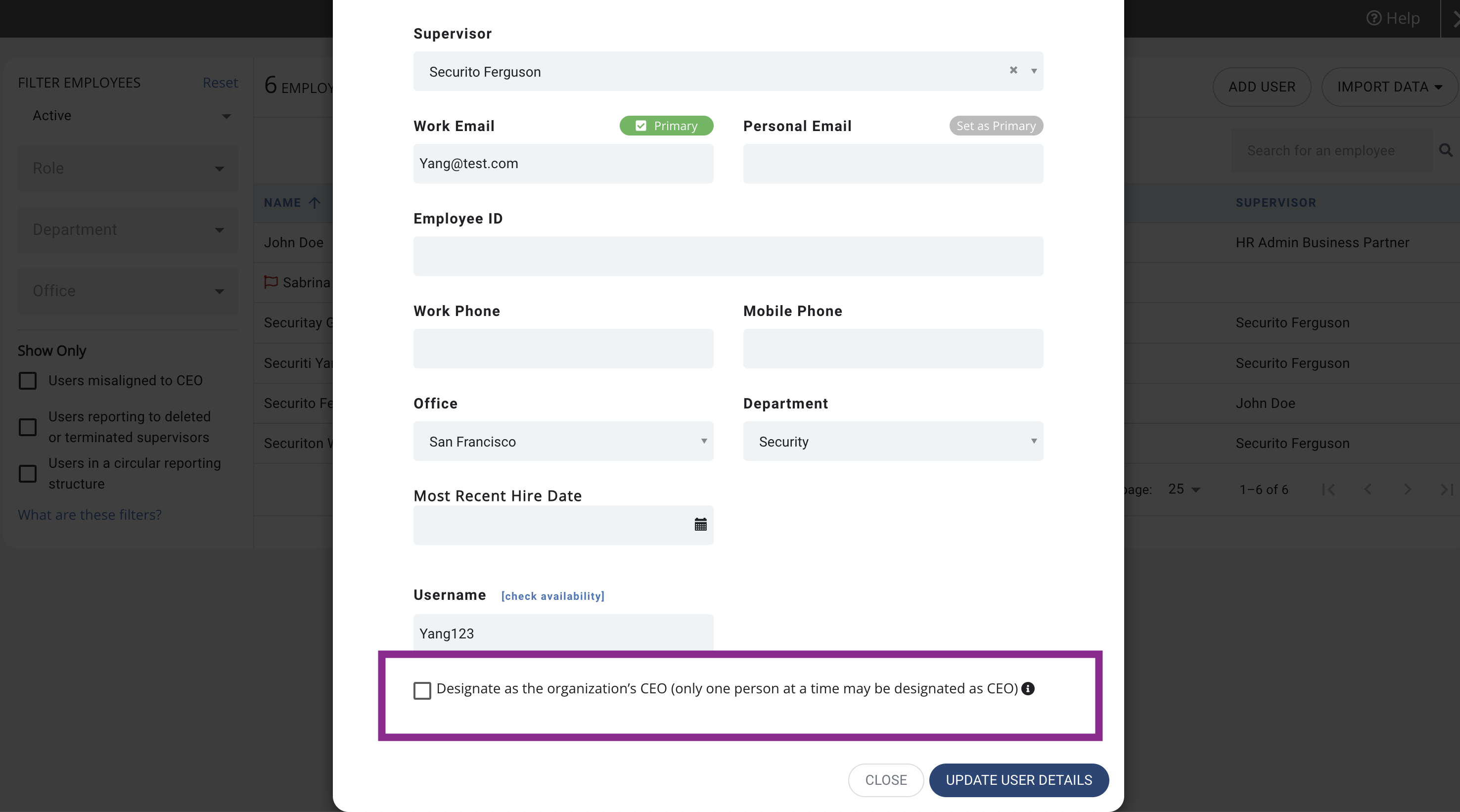The height and width of the screenshot is (812, 1460).
Task: Click the red flag next to Sabrina
Action: (x=271, y=282)
